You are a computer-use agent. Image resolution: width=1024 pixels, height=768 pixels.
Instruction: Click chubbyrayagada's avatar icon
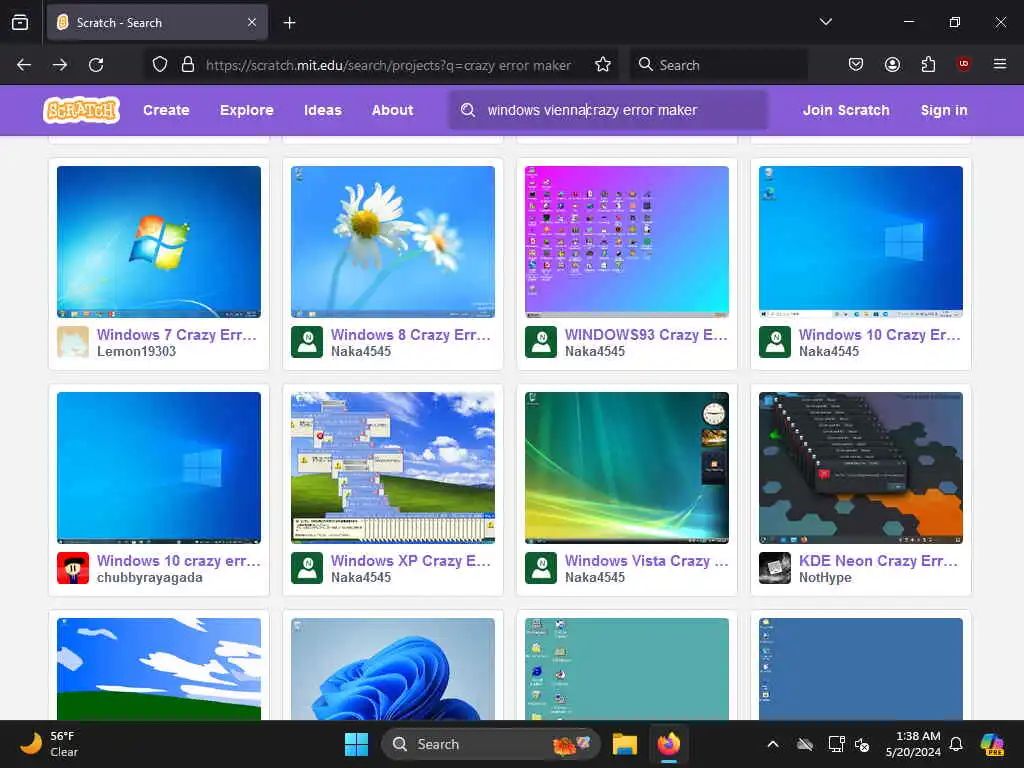point(73,568)
